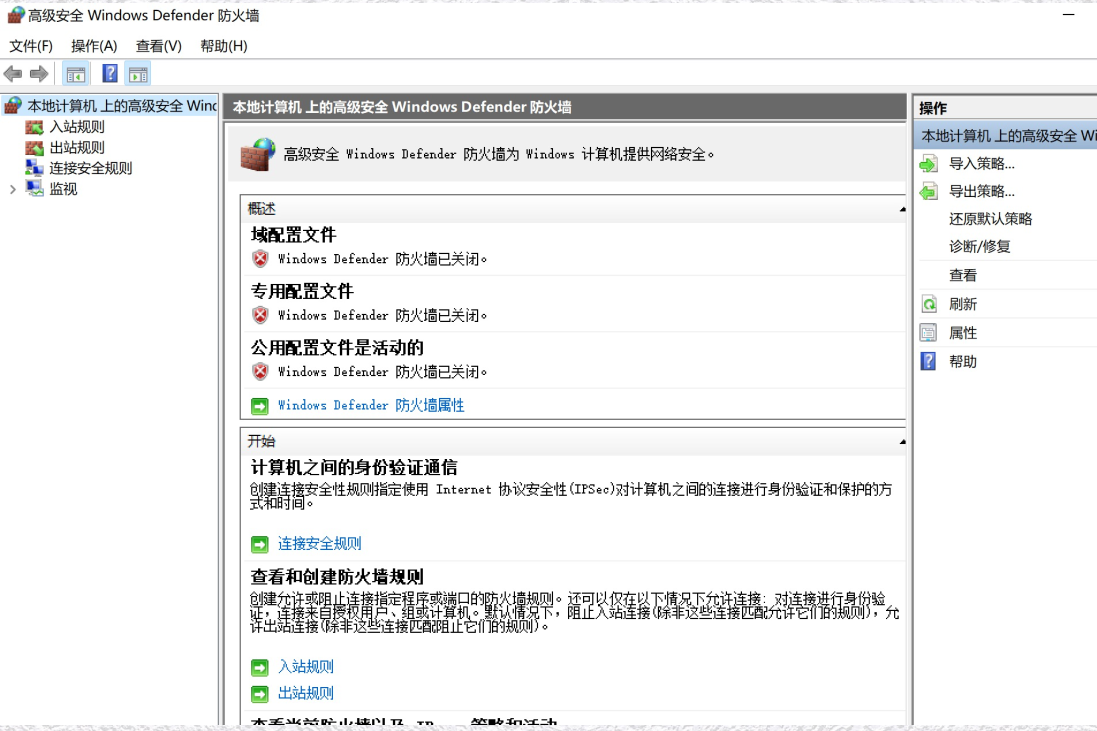The width and height of the screenshot is (1097, 731).
Task: Click the 监视 monitor tree icon
Action: coord(34,188)
